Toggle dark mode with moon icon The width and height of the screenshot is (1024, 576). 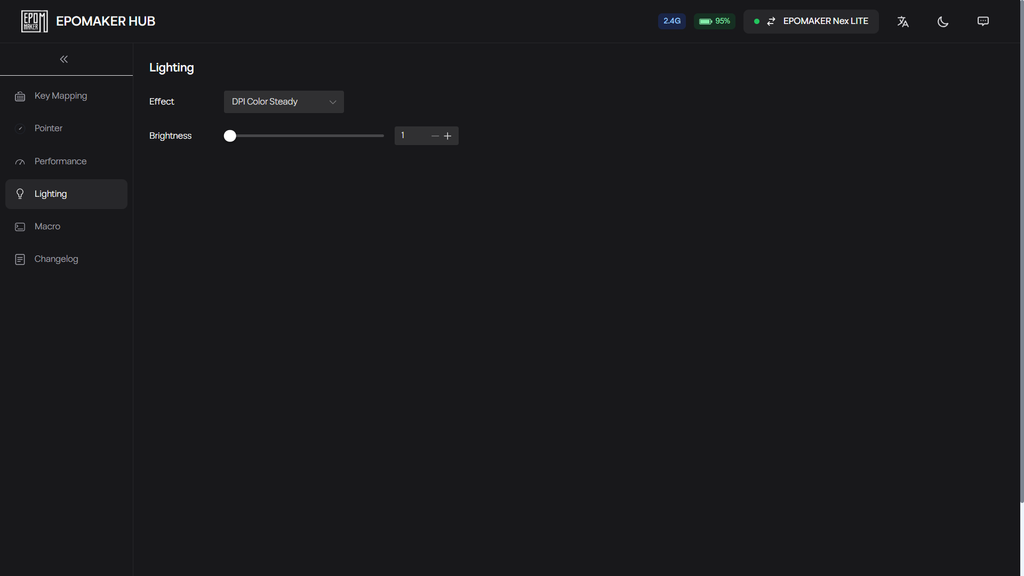pyautogui.click(x=942, y=22)
